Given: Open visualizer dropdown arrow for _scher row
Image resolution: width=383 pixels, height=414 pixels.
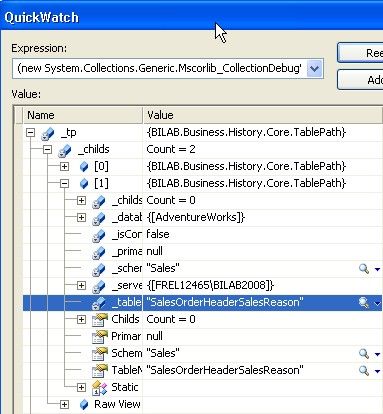Looking at the screenshot, I should tap(377, 269).
